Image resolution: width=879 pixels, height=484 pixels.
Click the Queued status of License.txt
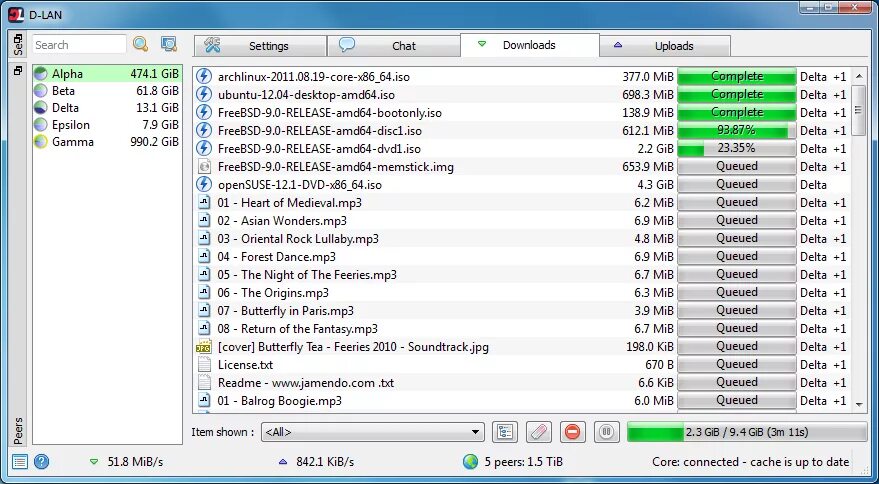click(737, 365)
